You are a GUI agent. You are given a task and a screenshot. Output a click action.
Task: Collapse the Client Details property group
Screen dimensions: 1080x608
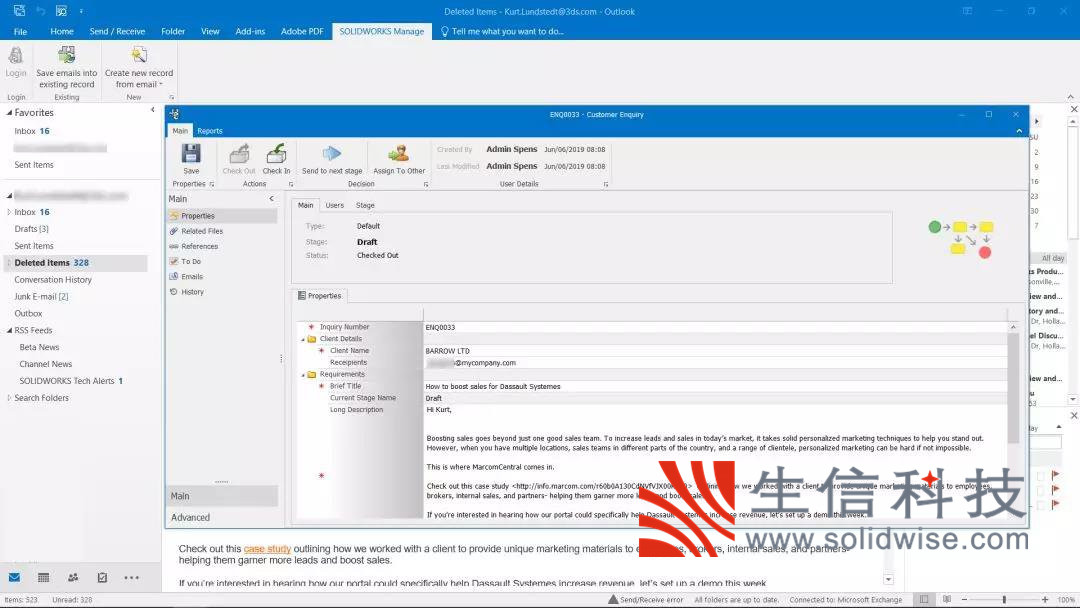[303, 339]
